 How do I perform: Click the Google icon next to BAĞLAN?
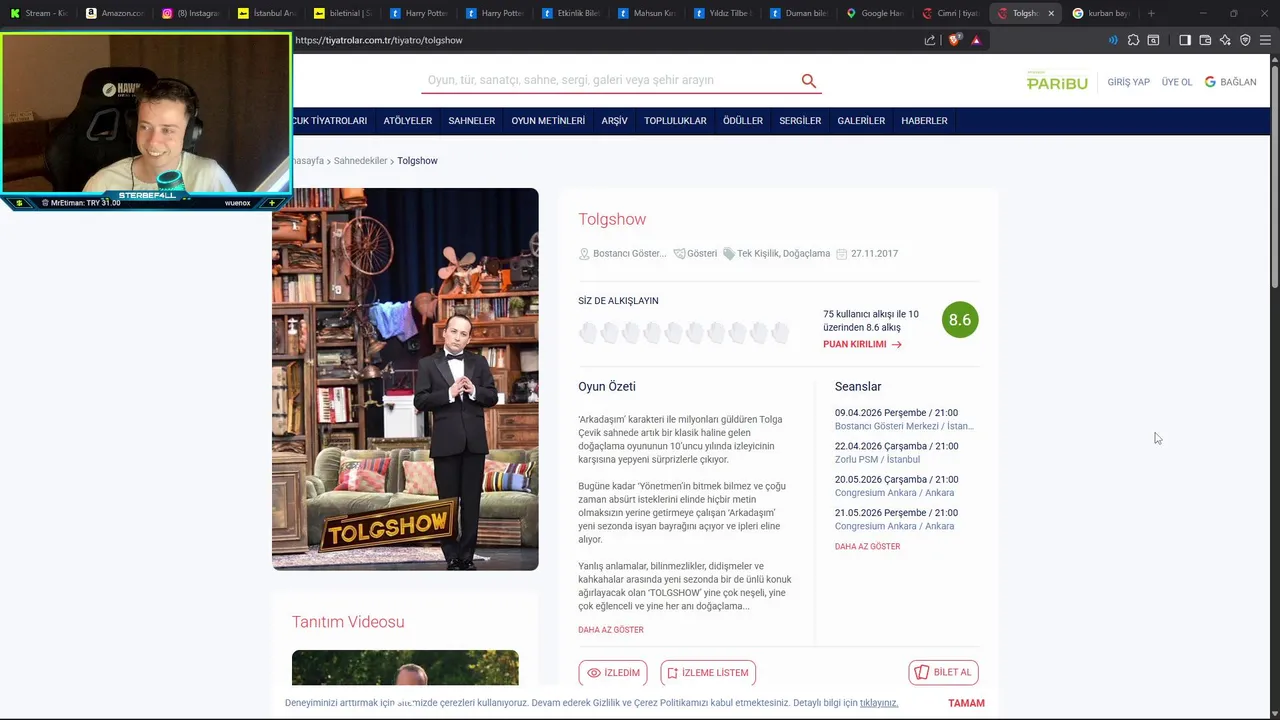(x=1210, y=82)
